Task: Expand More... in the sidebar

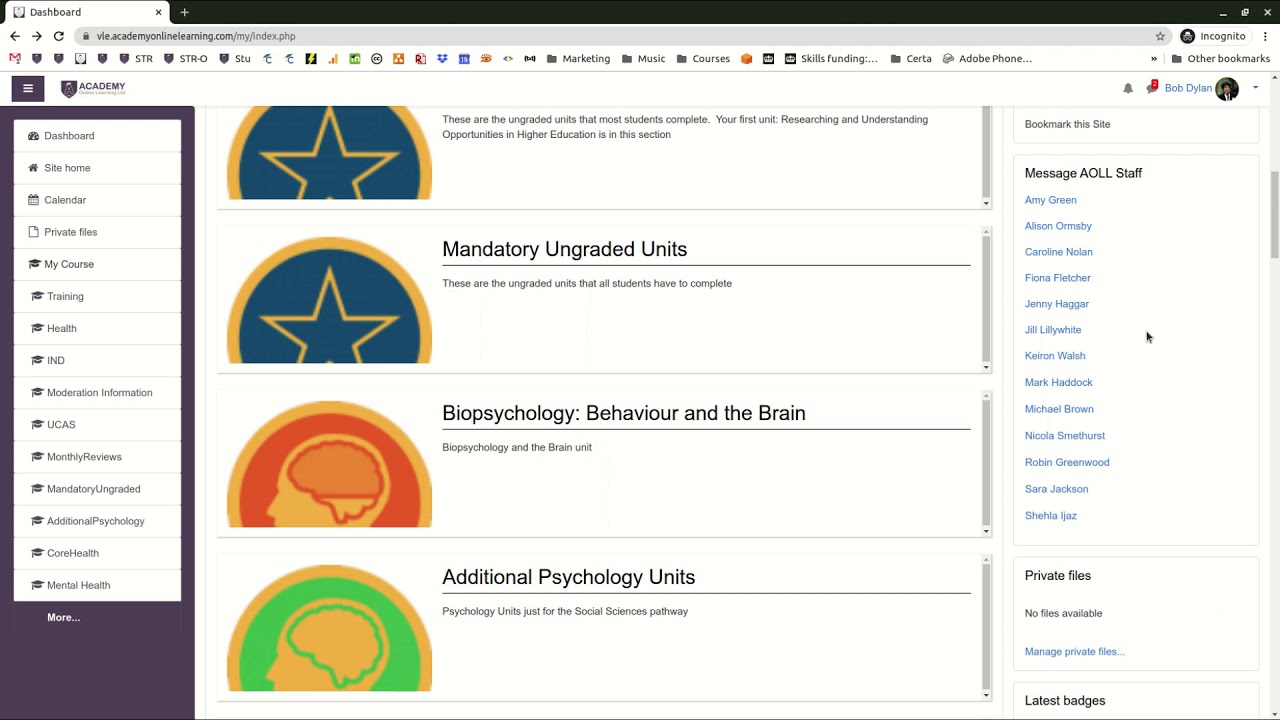Action: pos(63,617)
